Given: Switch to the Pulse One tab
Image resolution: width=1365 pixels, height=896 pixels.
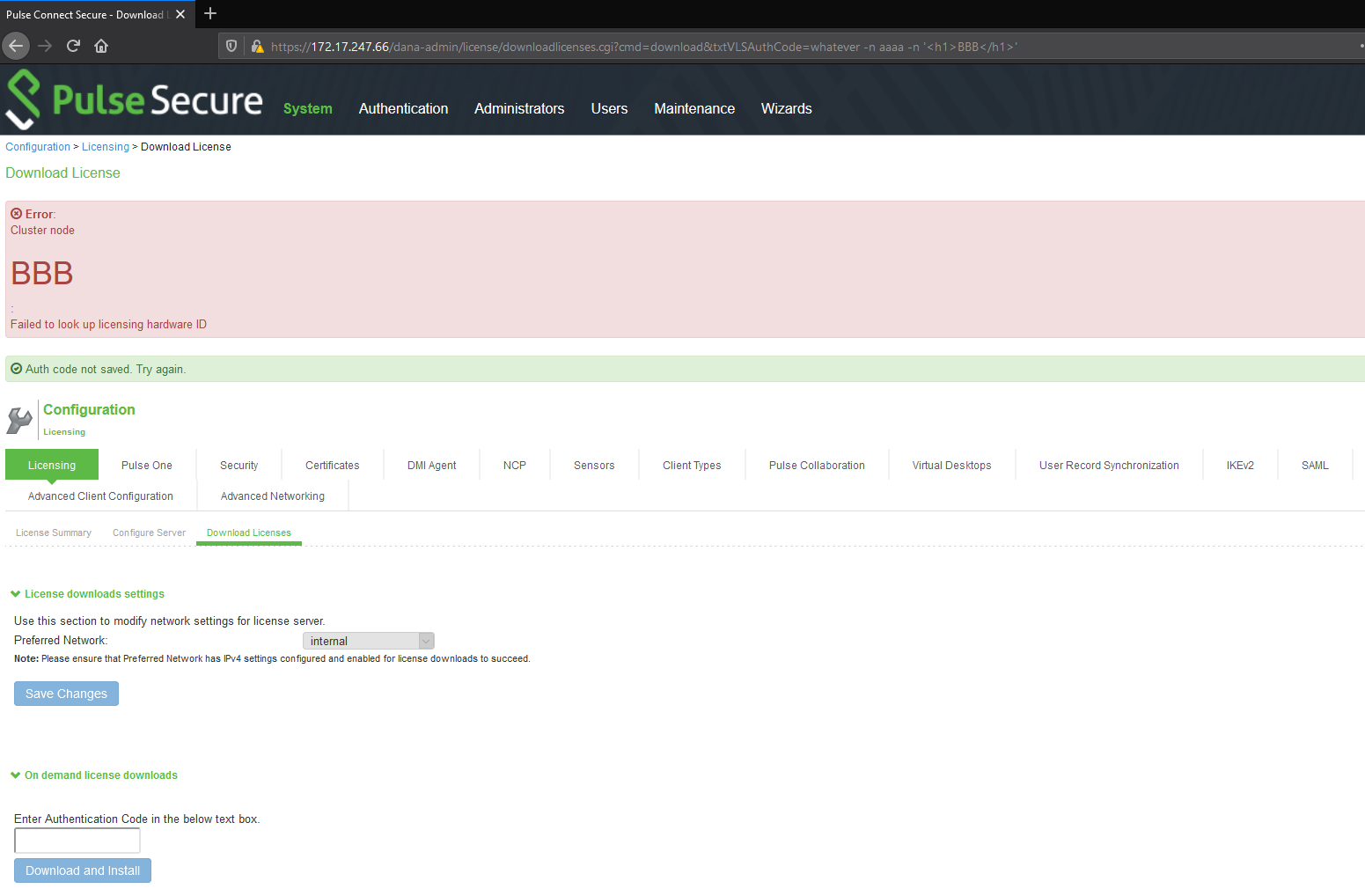Looking at the screenshot, I should (x=147, y=465).
